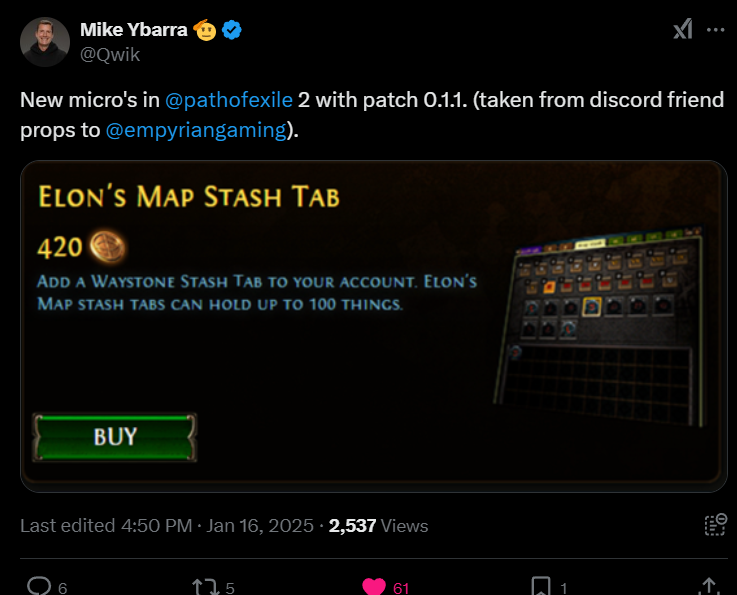The image size is (737, 595).
Task: Open the @Qwik handle
Action: point(110,55)
